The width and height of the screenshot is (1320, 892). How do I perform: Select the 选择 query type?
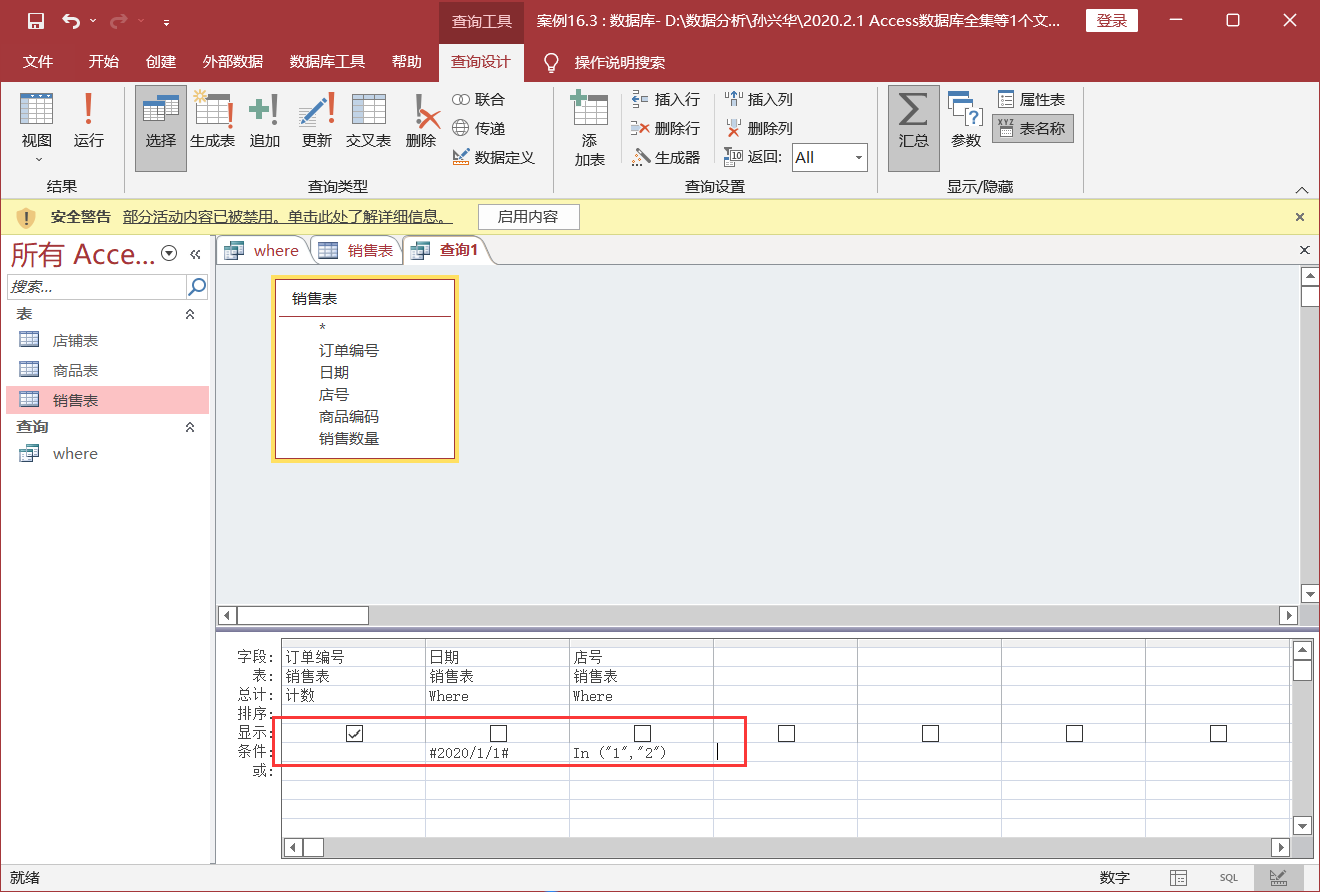(x=160, y=126)
